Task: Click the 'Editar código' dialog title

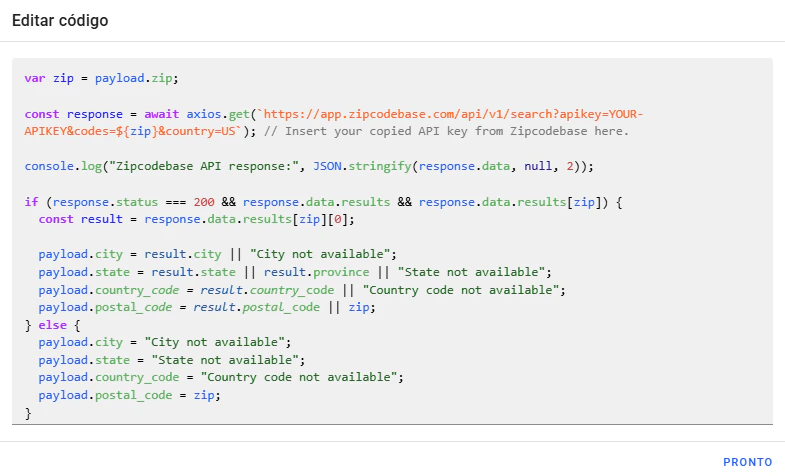Action: pyautogui.click(x=60, y=21)
